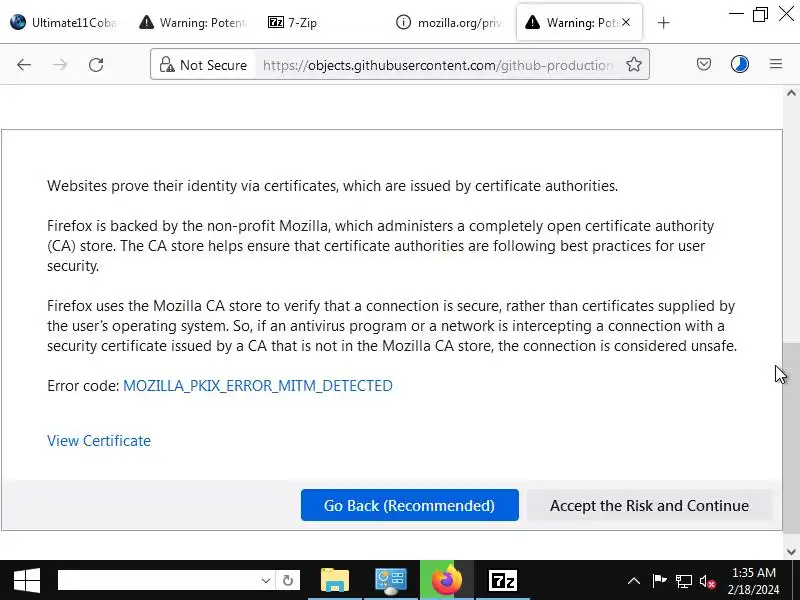Image resolution: width=800 pixels, height=600 pixels.
Task: Click Go Back (Recommended) button
Action: 410,505
